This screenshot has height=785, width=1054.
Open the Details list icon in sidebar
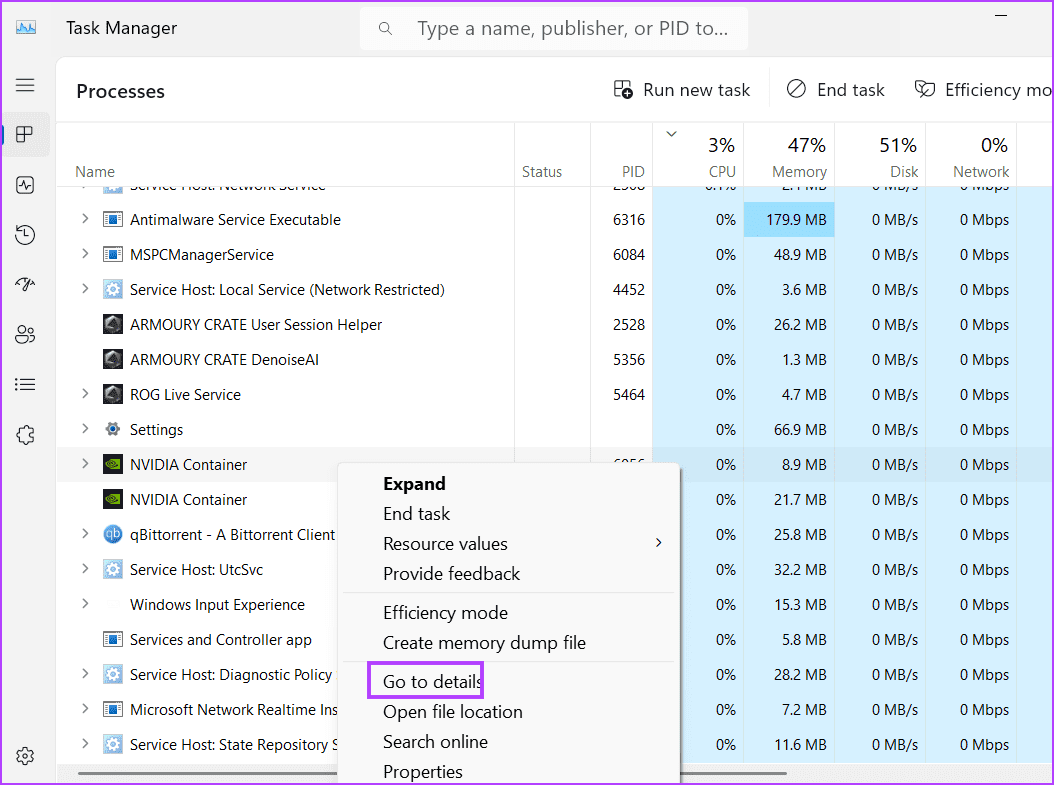click(x=25, y=384)
